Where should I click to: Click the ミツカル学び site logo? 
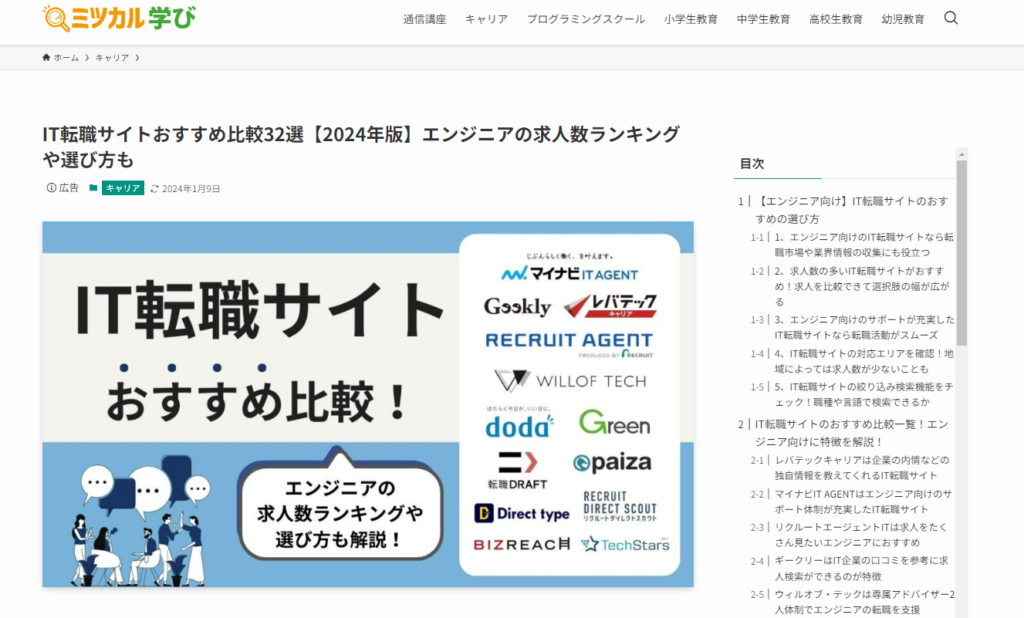(x=119, y=18)
